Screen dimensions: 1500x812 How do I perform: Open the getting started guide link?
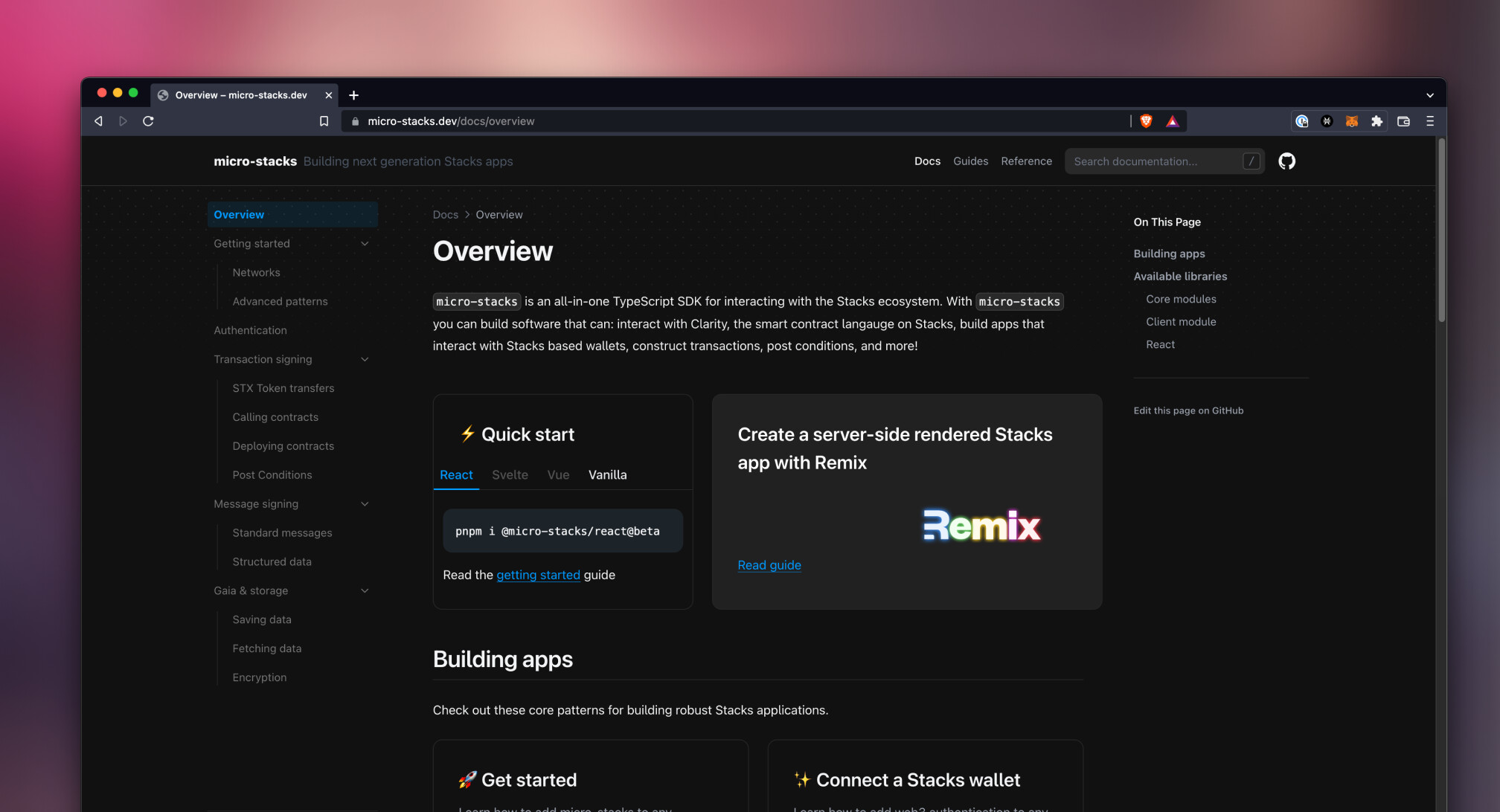tap(538, 575)
